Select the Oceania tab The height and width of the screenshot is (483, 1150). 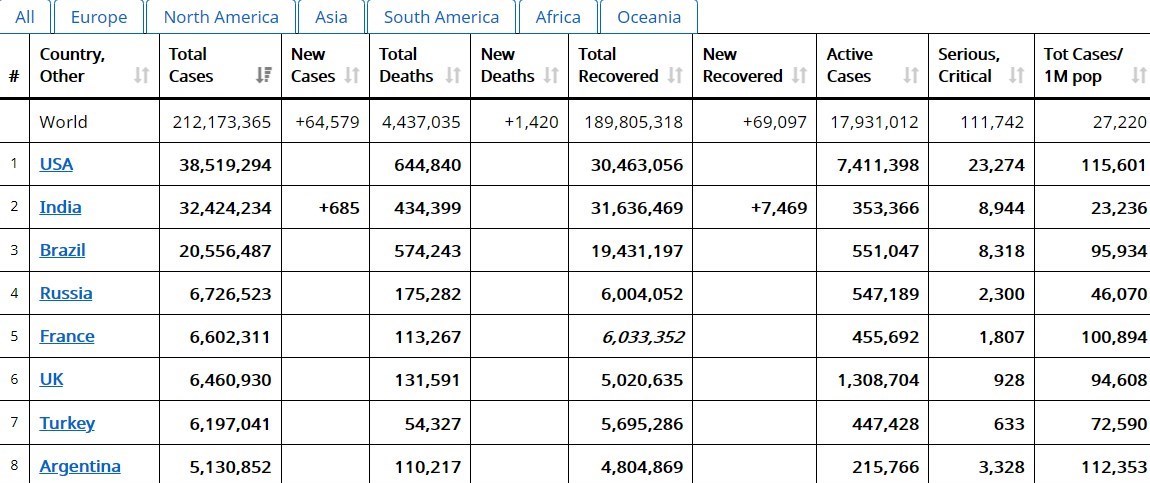pyautogui.click(x=649, y=17)
